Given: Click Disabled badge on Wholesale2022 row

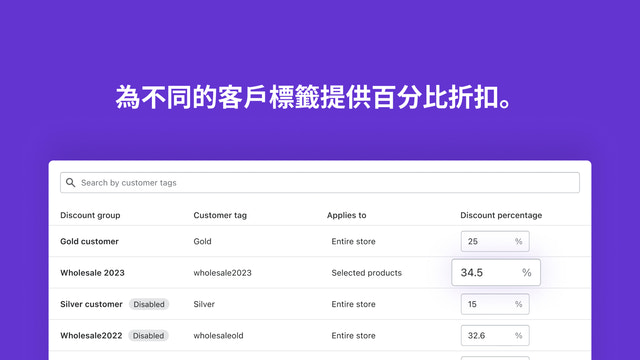Looking at the screenshot, I should (148, 336).
